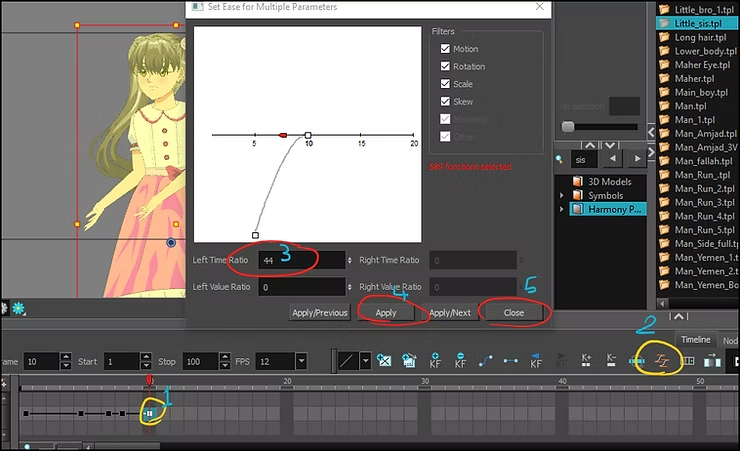
Task: Collapse panel with up chevron above Timeline tab
Action: pos(679,317)
